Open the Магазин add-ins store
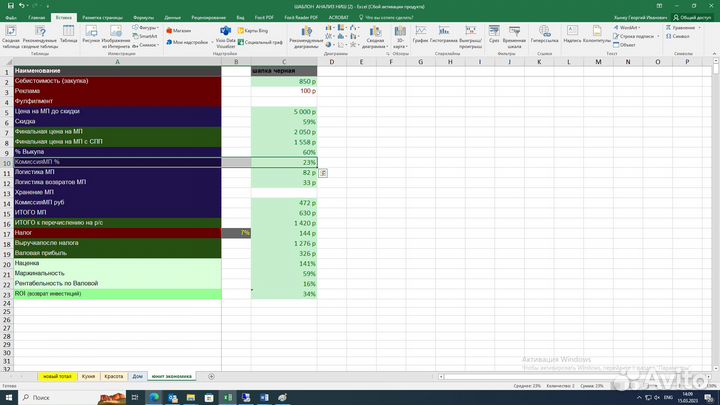The width and height of the screenshot is (720, 405). pos(179,30)
